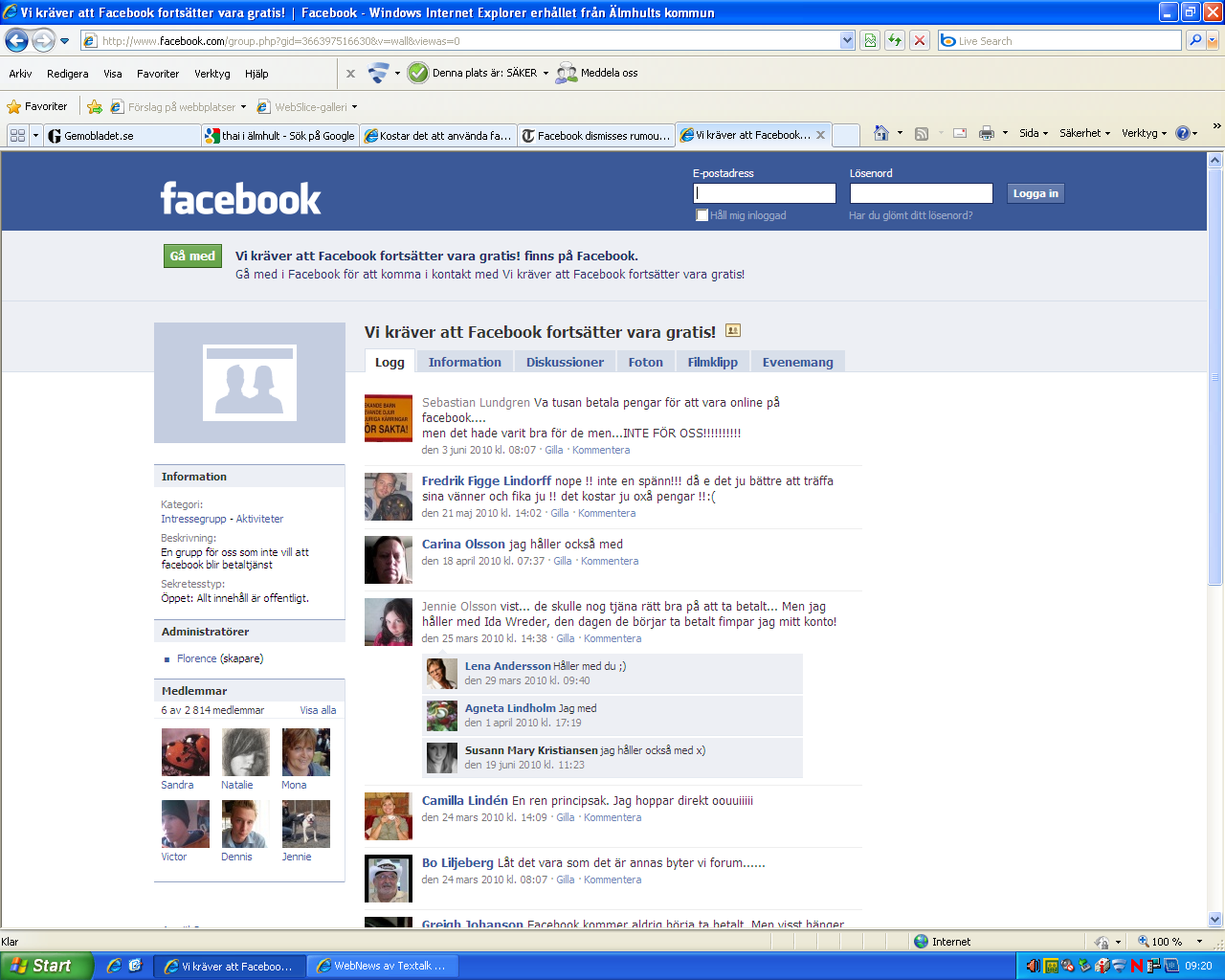The image size is (1225, 980).
Task: Open the Read Mail toolbar icon
Action: (960, 134)
